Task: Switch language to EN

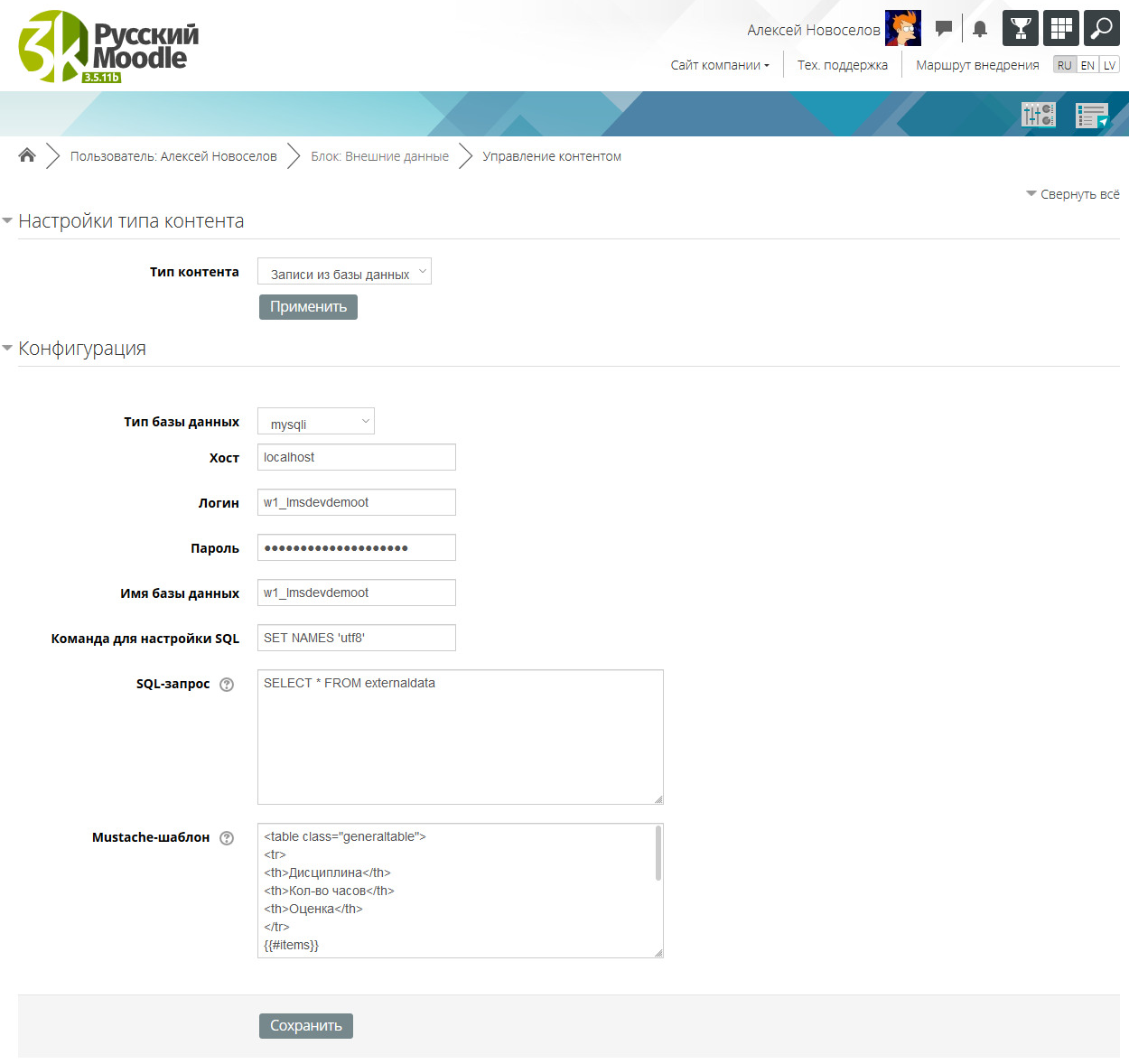Action: pos(1087,65)
